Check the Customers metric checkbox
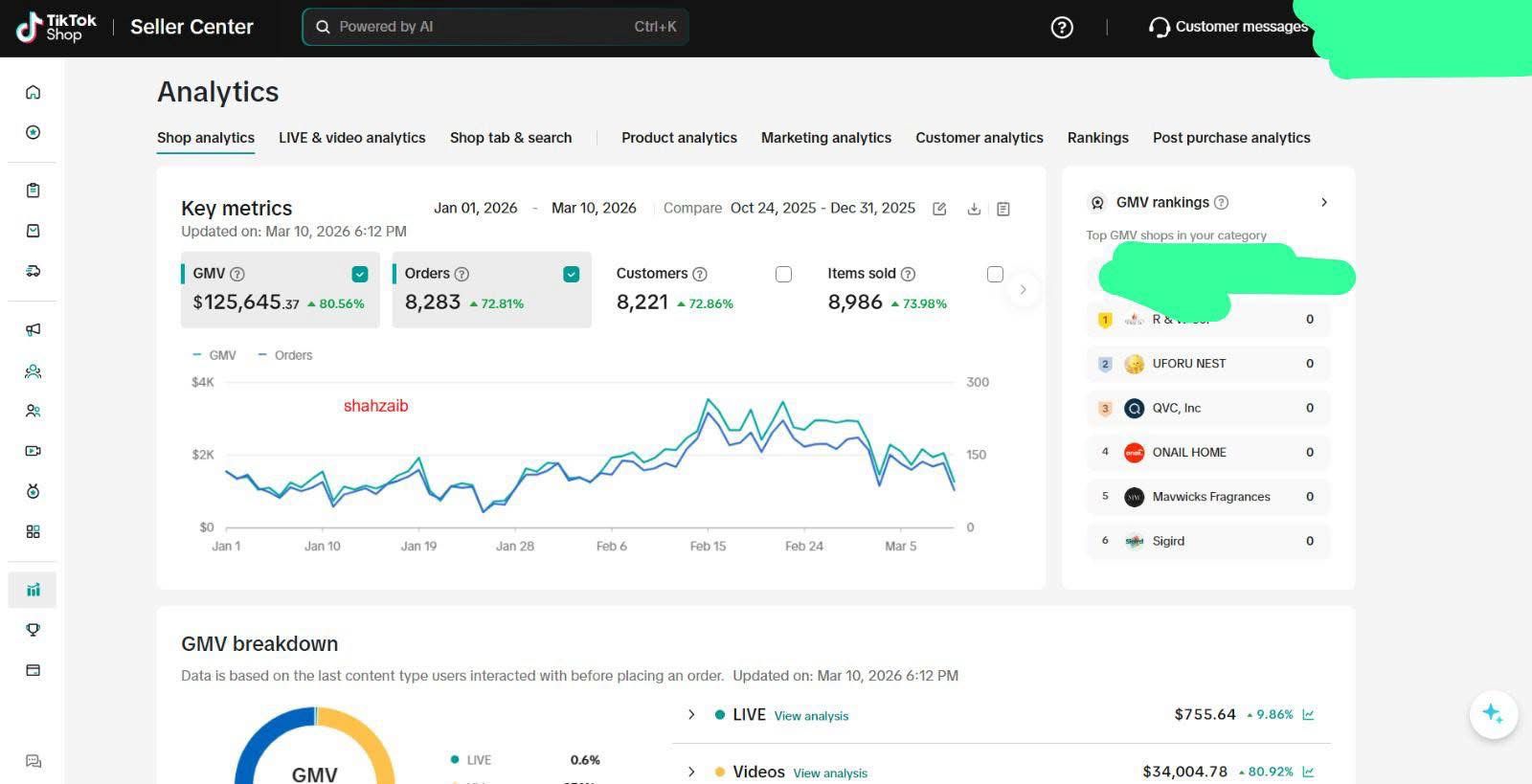The image size is (1532, 784). click(783, 275)
